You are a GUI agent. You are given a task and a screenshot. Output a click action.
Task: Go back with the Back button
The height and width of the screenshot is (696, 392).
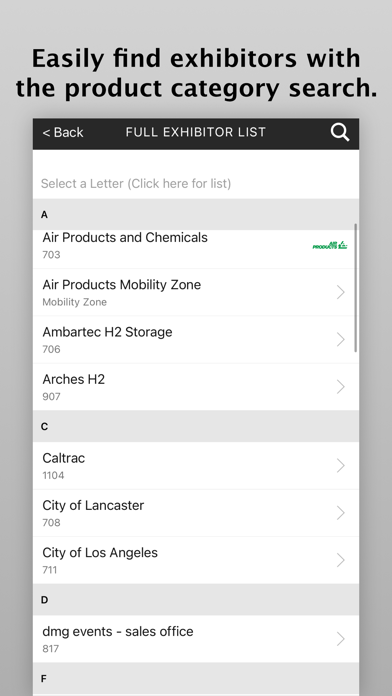point(63,132)
